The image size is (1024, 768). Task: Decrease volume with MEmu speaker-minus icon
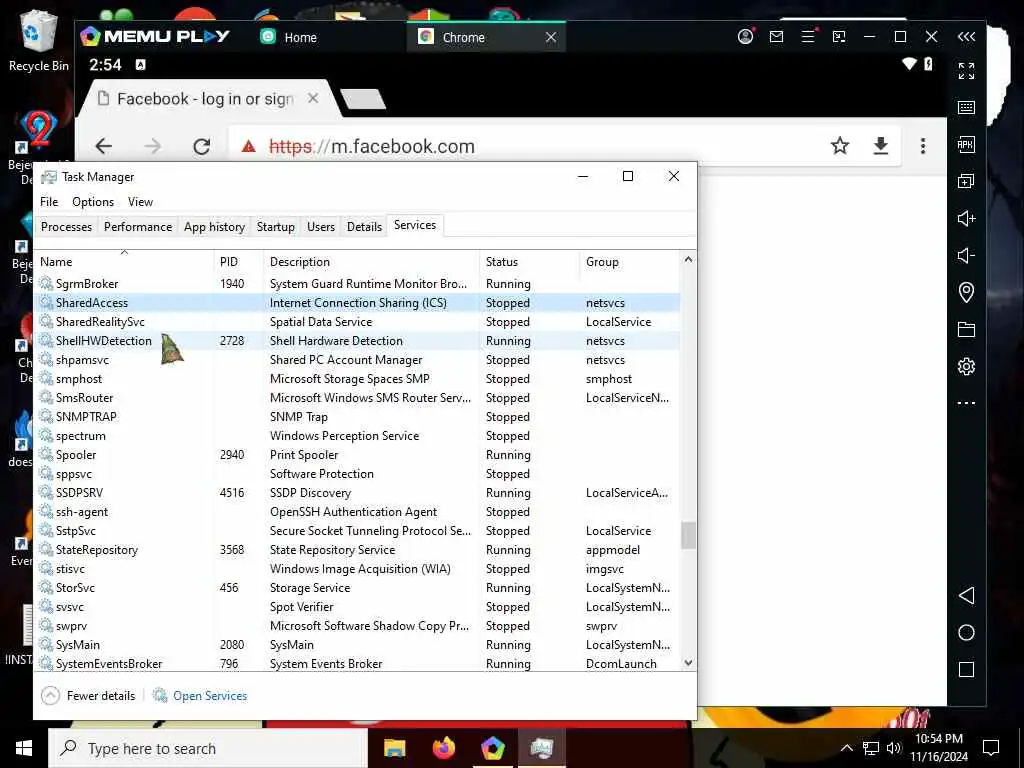[967, 255]
